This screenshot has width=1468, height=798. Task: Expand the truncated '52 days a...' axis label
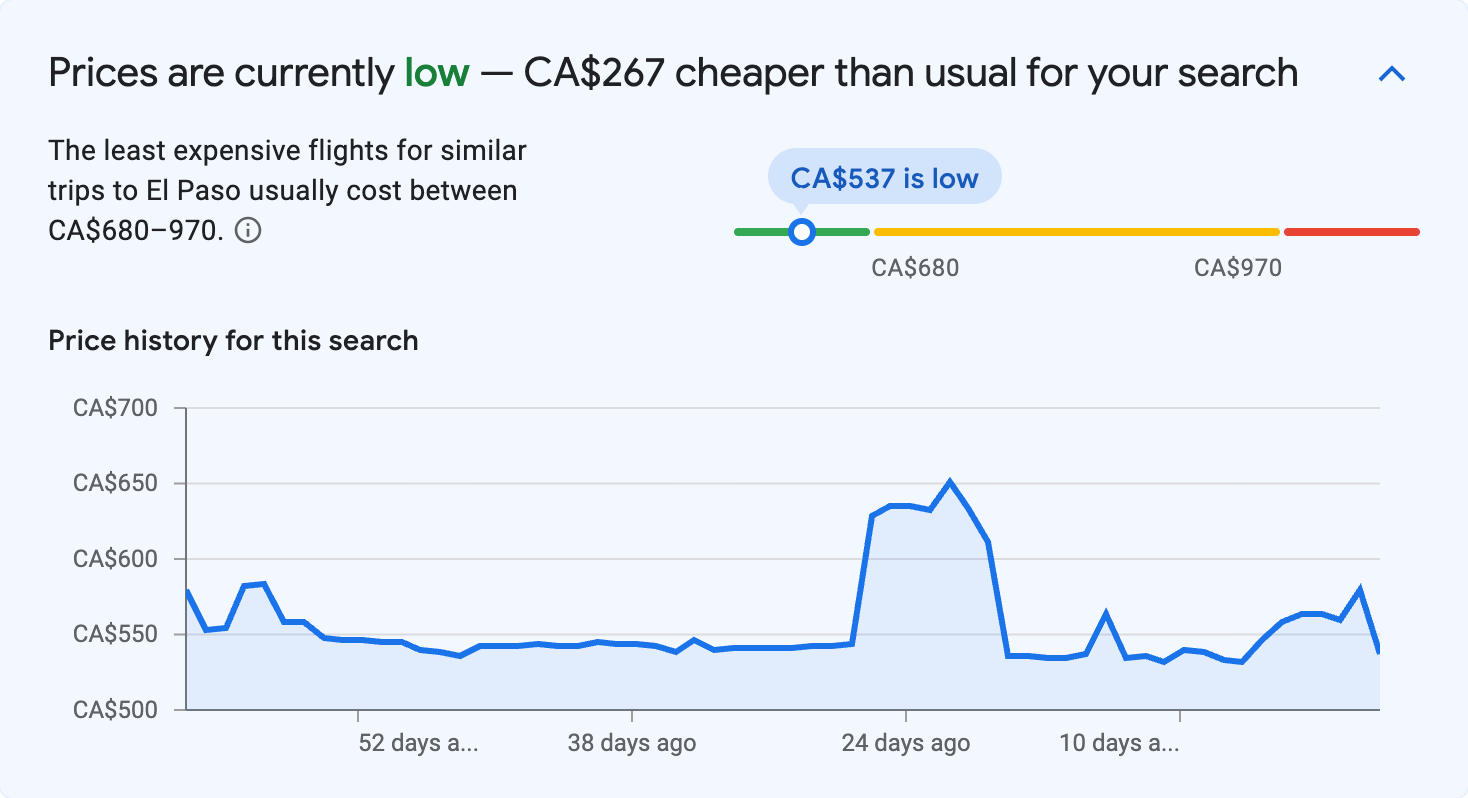tap(418, 744)
